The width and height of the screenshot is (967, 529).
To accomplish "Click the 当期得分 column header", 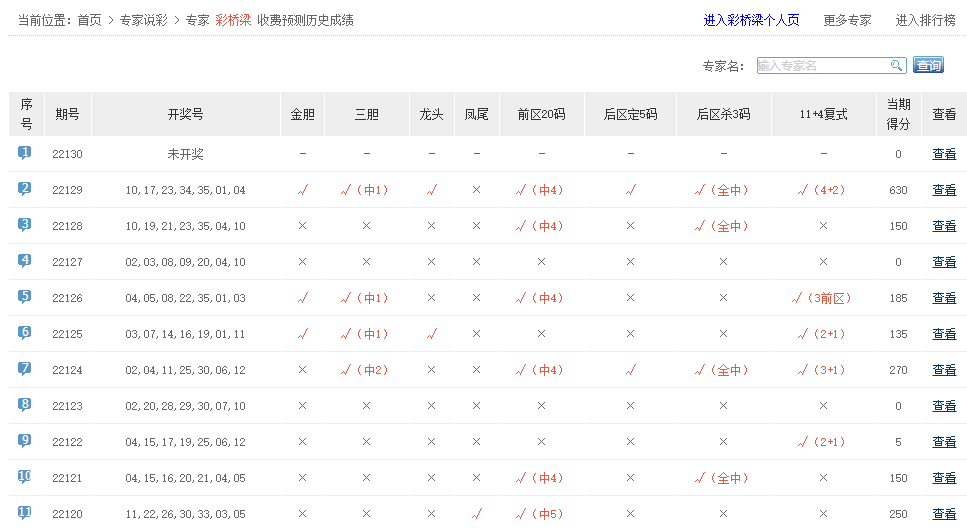I will point(898,114).
